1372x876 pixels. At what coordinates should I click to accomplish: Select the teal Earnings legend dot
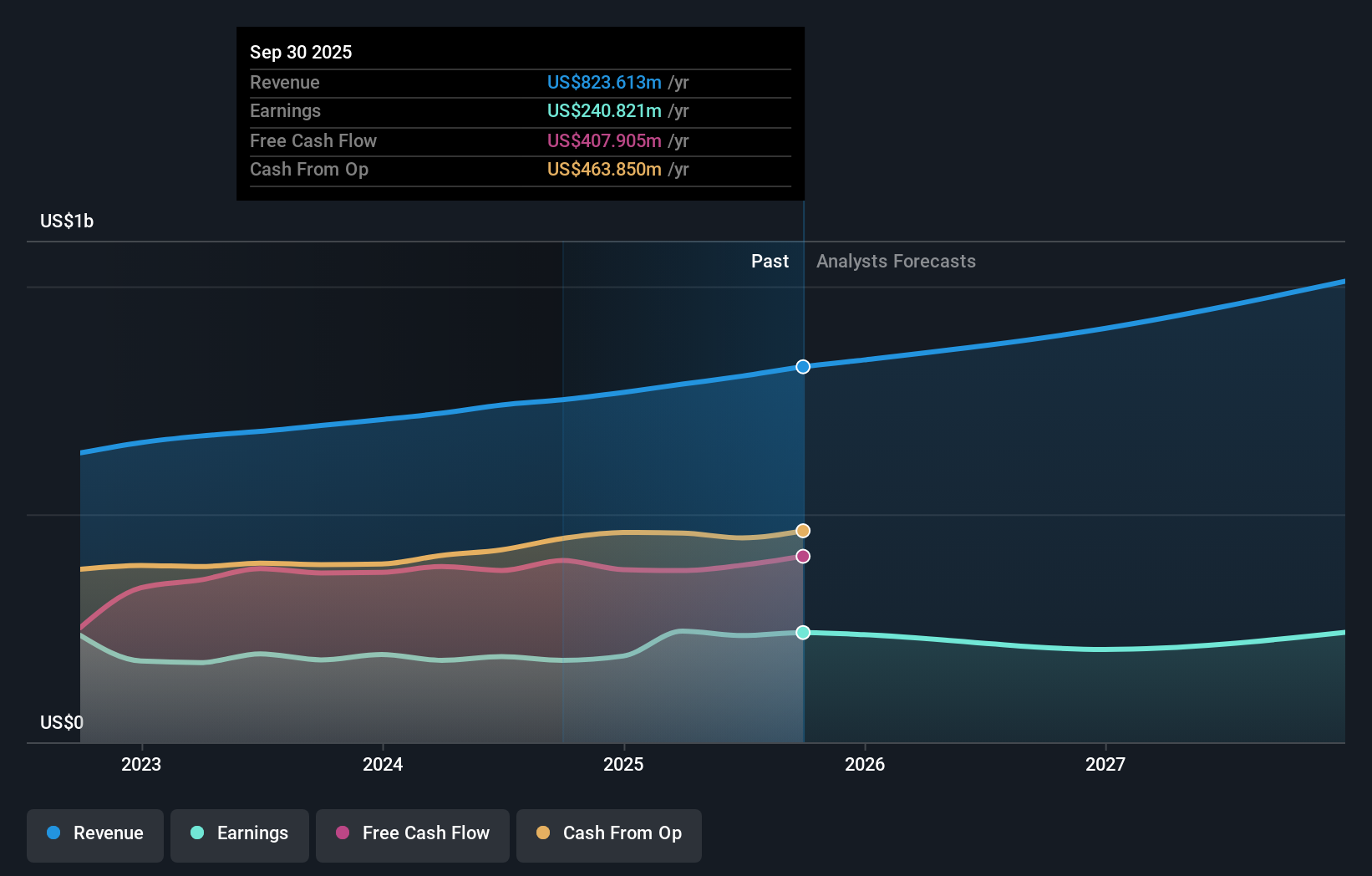point(196,833)
